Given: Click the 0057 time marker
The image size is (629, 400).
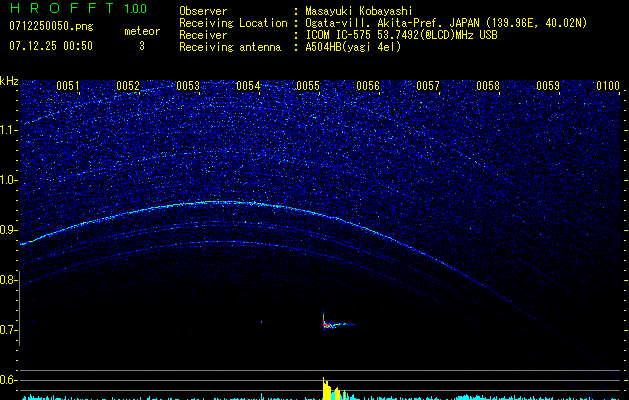Looking at the screenshot, I should coord(428,86).
